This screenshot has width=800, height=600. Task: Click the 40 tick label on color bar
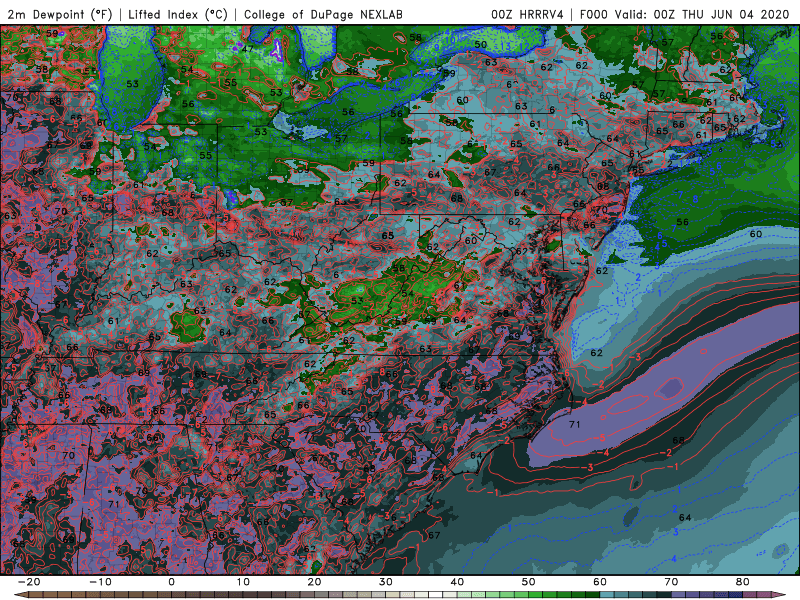coord(457,582)
